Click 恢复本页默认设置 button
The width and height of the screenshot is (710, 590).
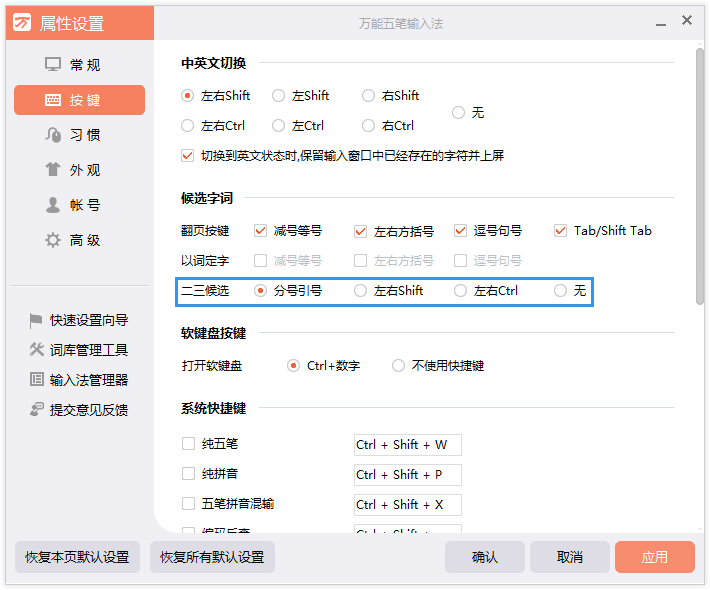tap(77, 557)
